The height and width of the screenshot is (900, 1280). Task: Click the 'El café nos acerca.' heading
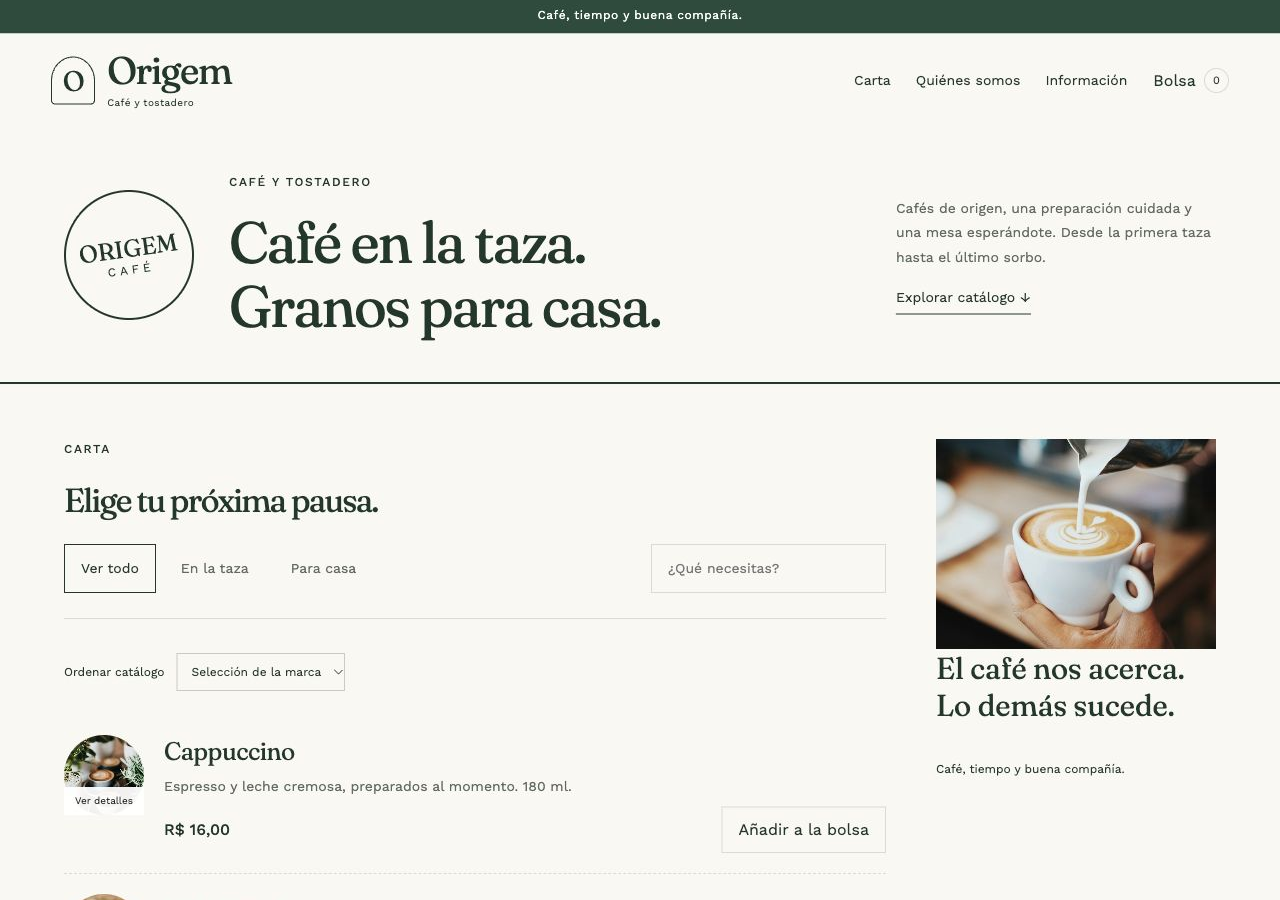click(x=1060, y=687)
